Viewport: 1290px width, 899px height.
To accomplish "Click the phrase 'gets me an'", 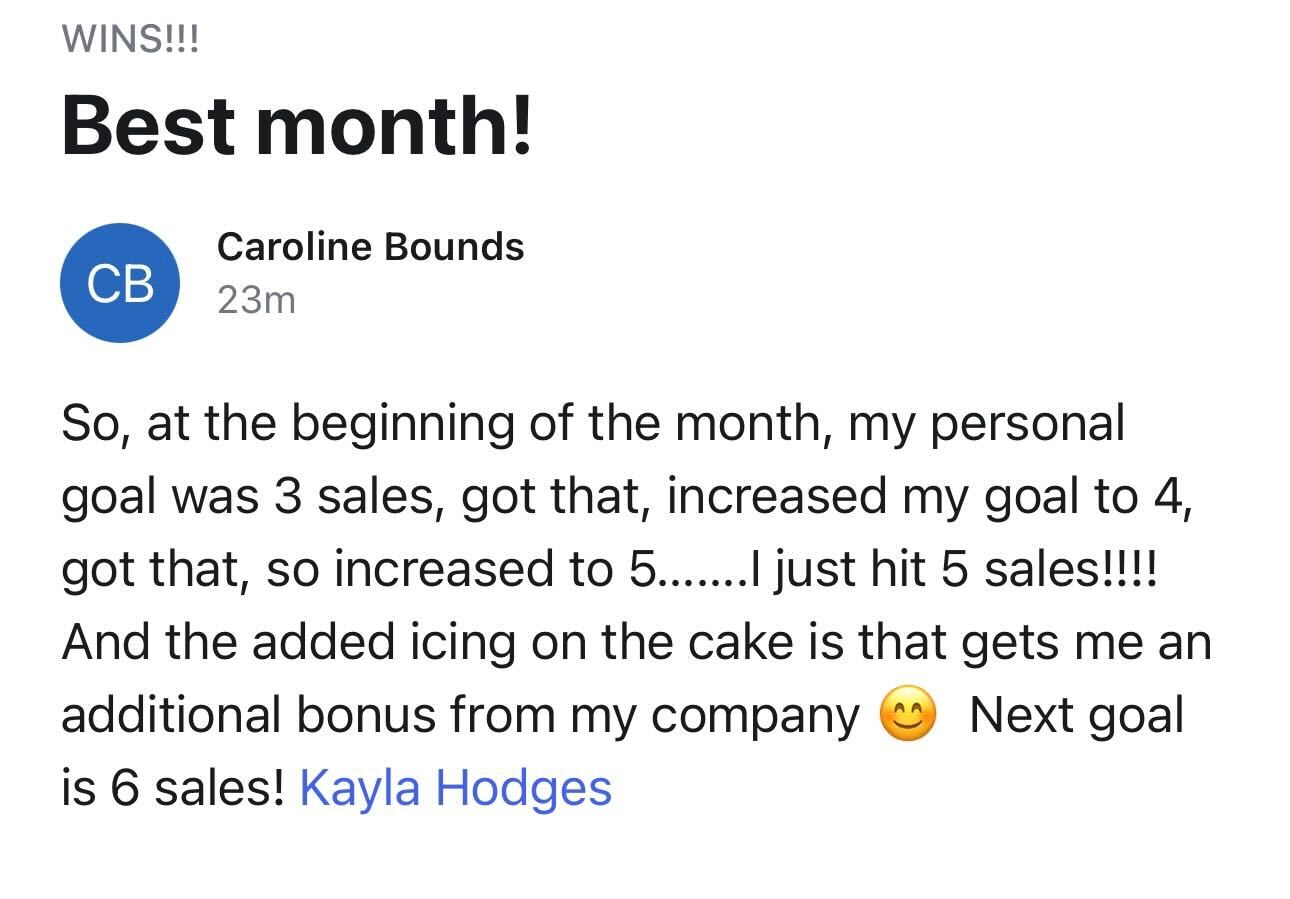I will click(x=1086, y=644).
